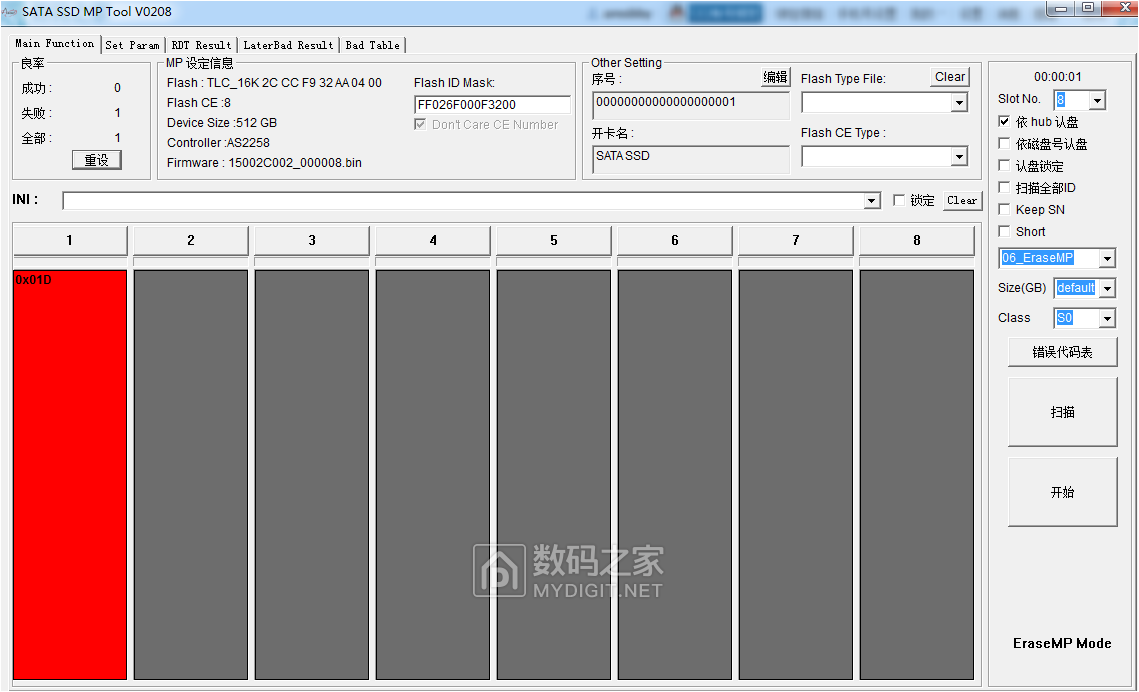Image resolution: width=1139 pixels, height=692 pixels.
Task: Click the Flash ID Mask input field
Action: click(492, 105)
